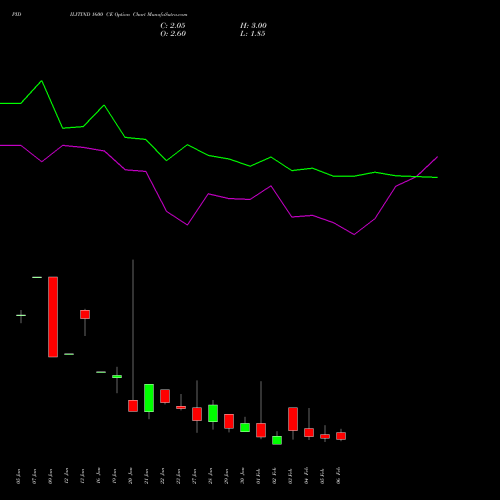Select the red candle for 29 Jan
500x500 pixels.
pos(229,421)
